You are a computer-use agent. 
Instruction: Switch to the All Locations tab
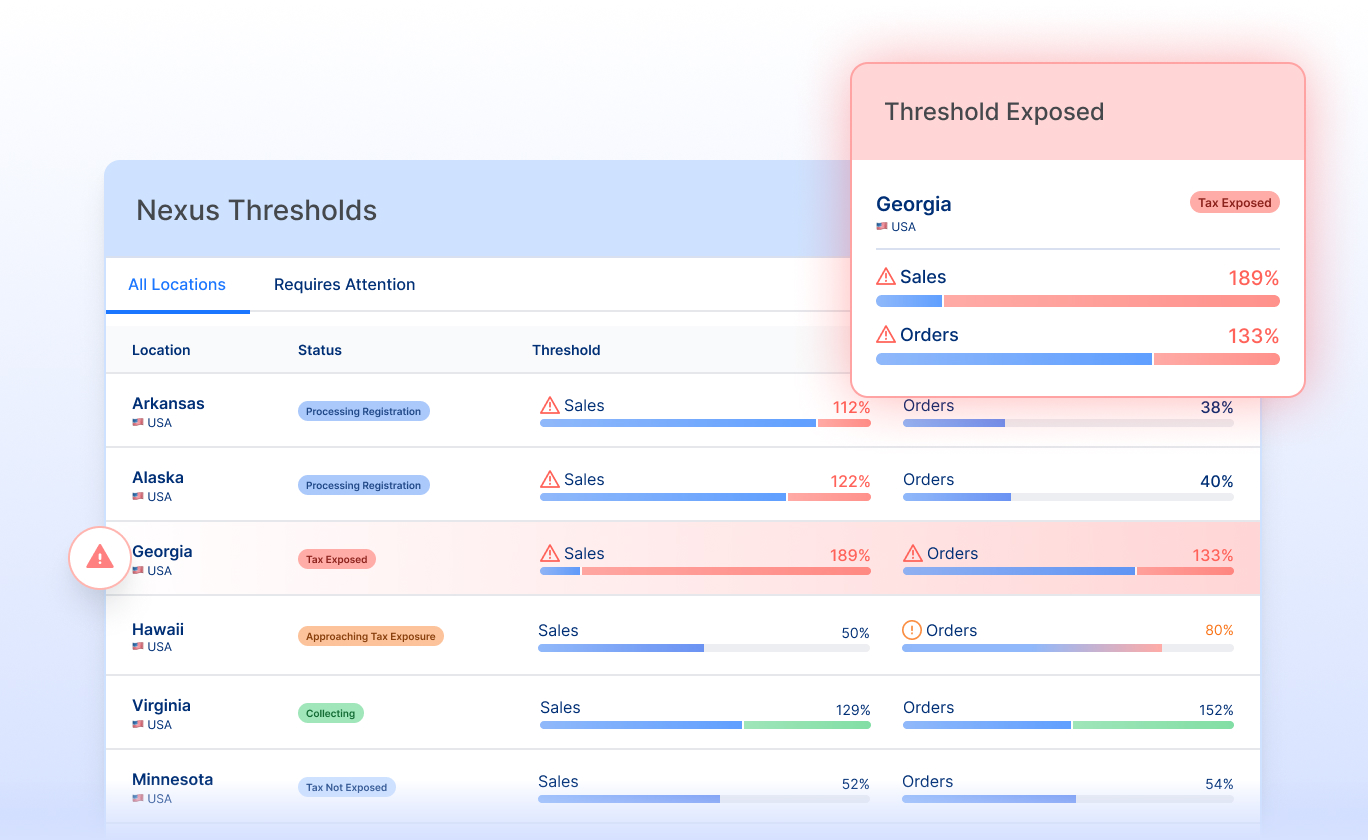point(177,285)
